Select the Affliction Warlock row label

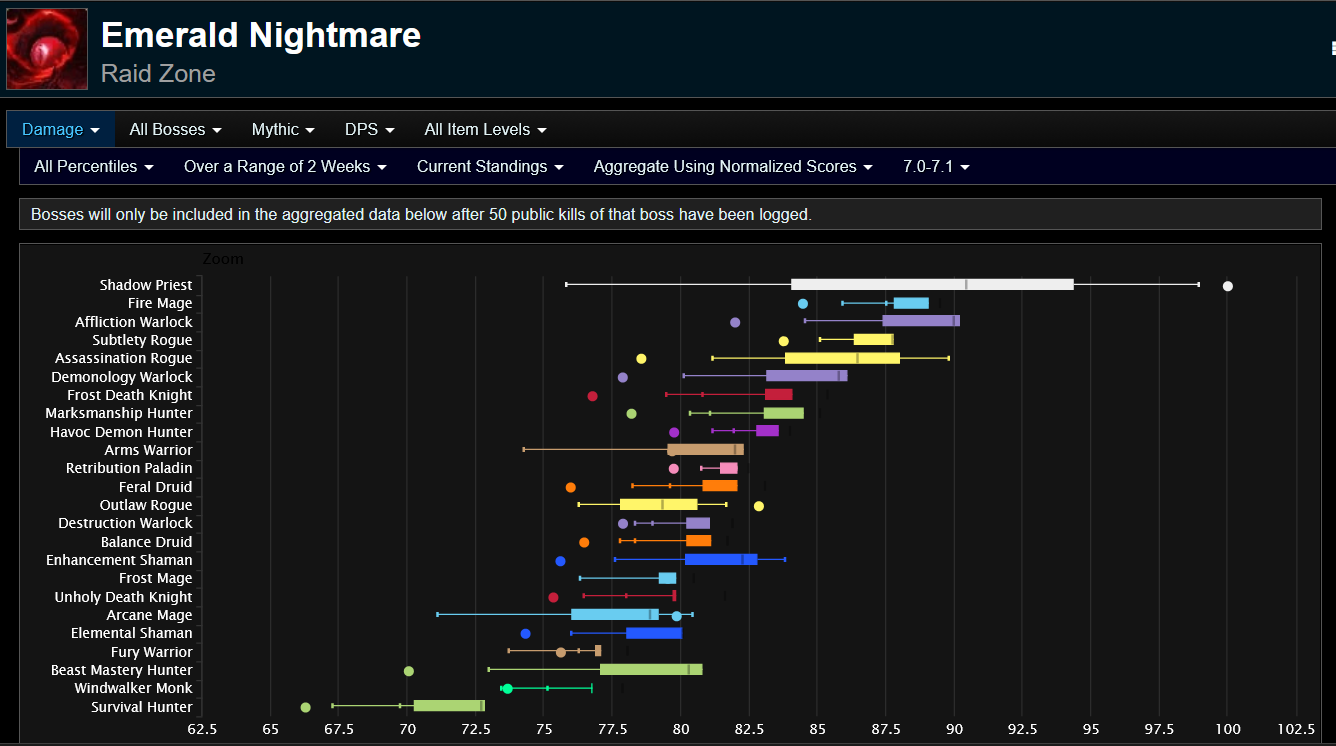[134, 322]
